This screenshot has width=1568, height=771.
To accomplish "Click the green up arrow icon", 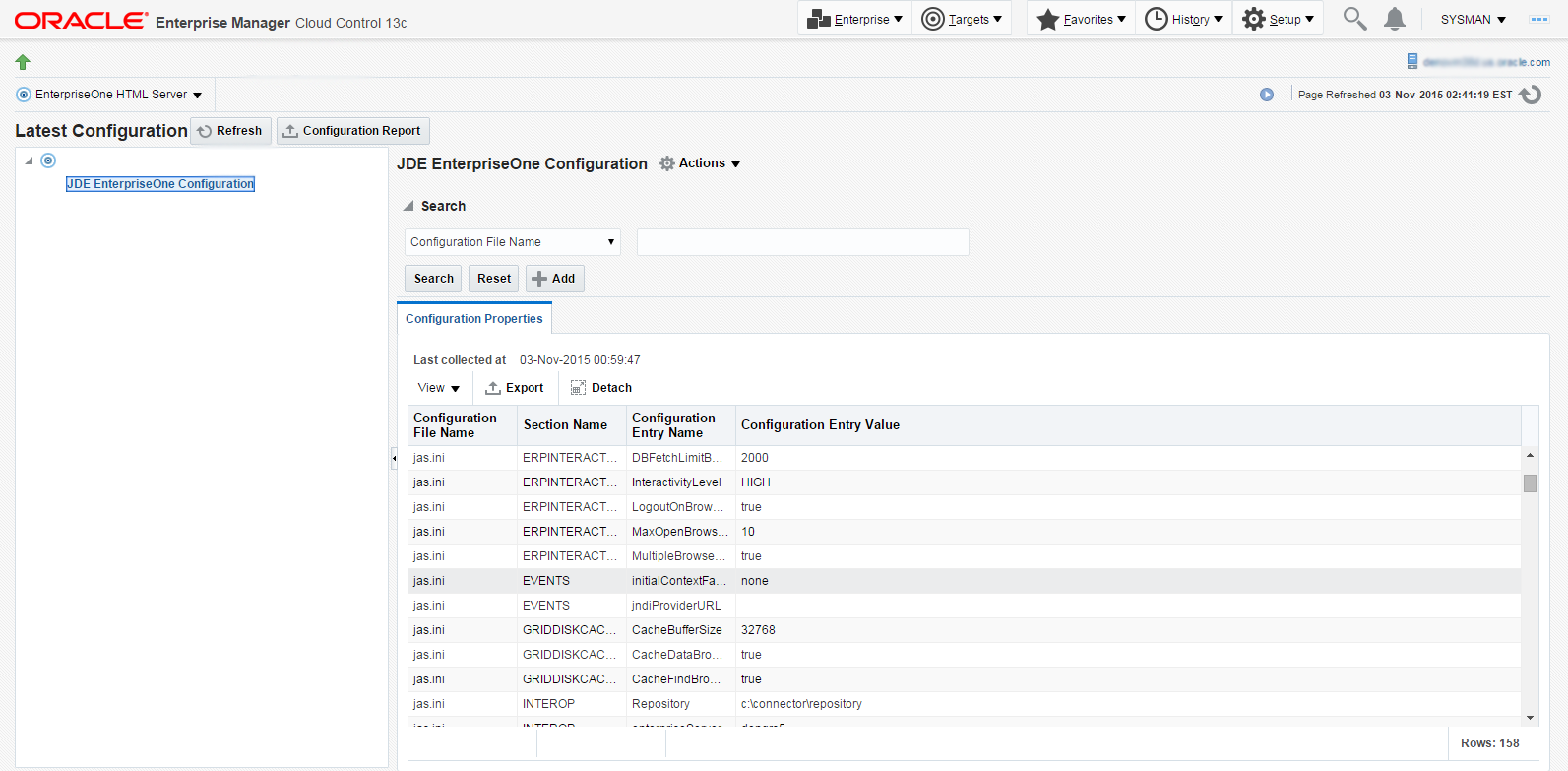I will (x=23, y=62).
